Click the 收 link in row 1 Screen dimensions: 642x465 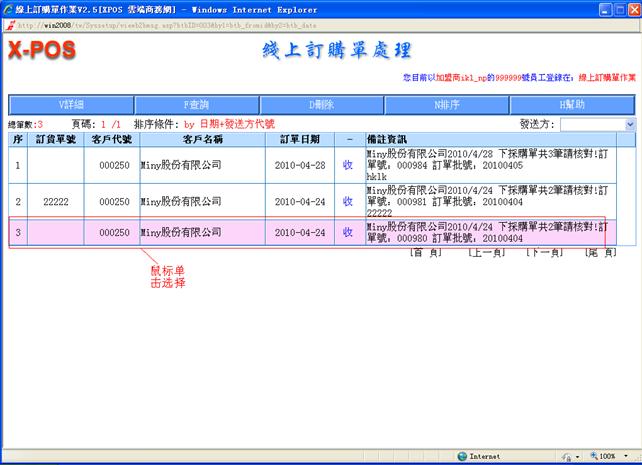(x=347, y=165)
